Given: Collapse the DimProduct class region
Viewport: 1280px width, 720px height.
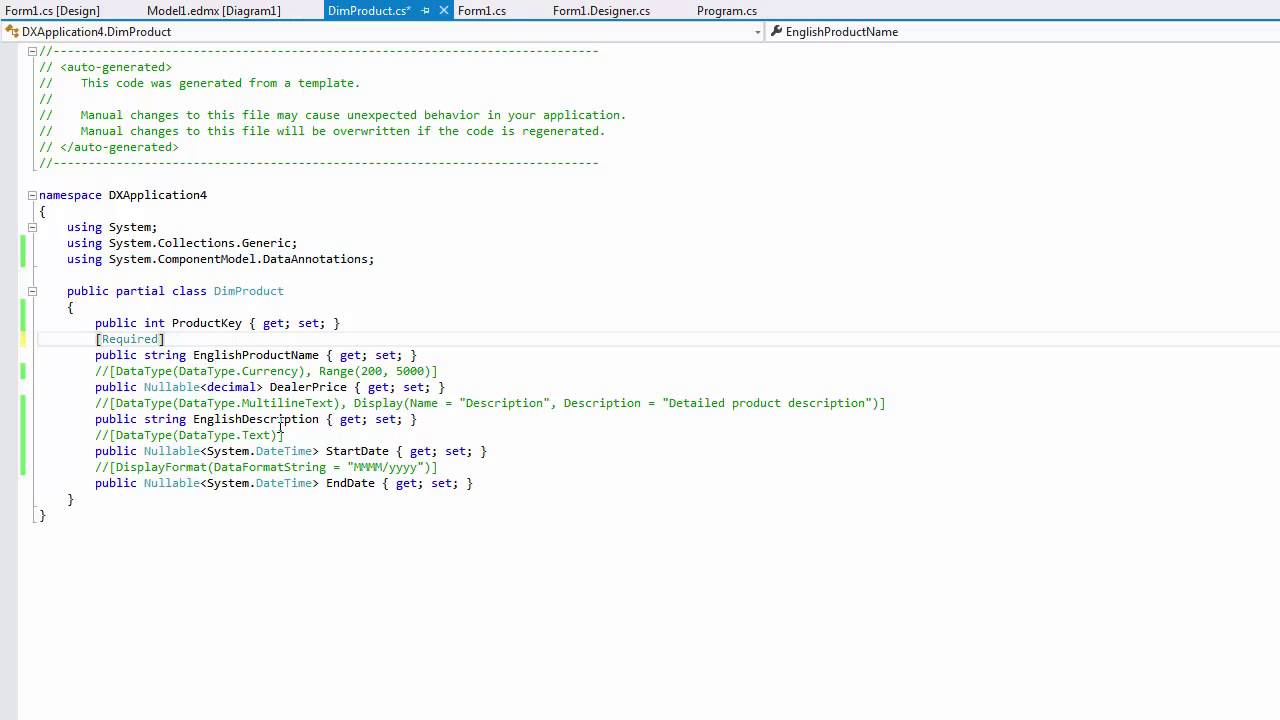Looking at the screenshot, I should (x=32, y=291).
